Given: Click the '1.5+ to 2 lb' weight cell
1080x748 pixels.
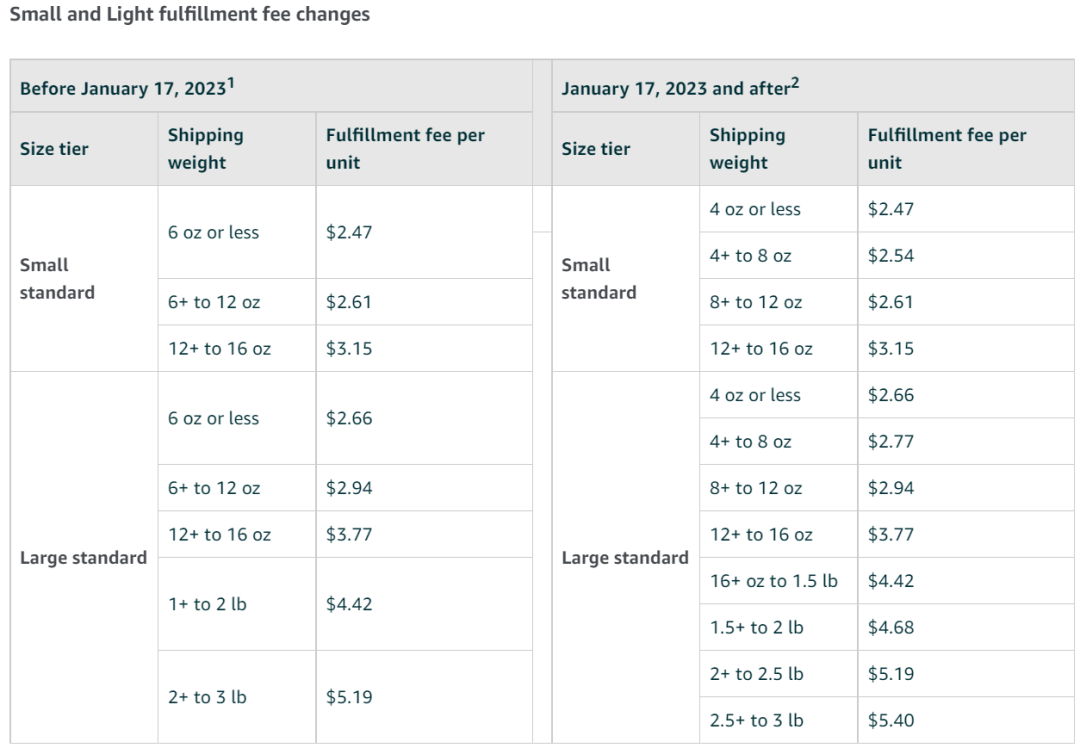Looking at the screenshot, I should 778,627.
